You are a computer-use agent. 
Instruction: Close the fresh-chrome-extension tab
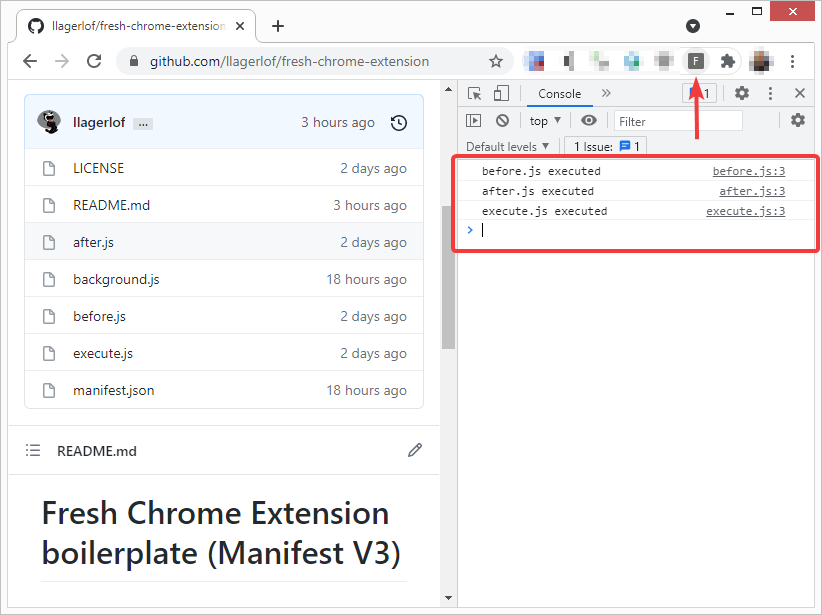click(240, 26)
